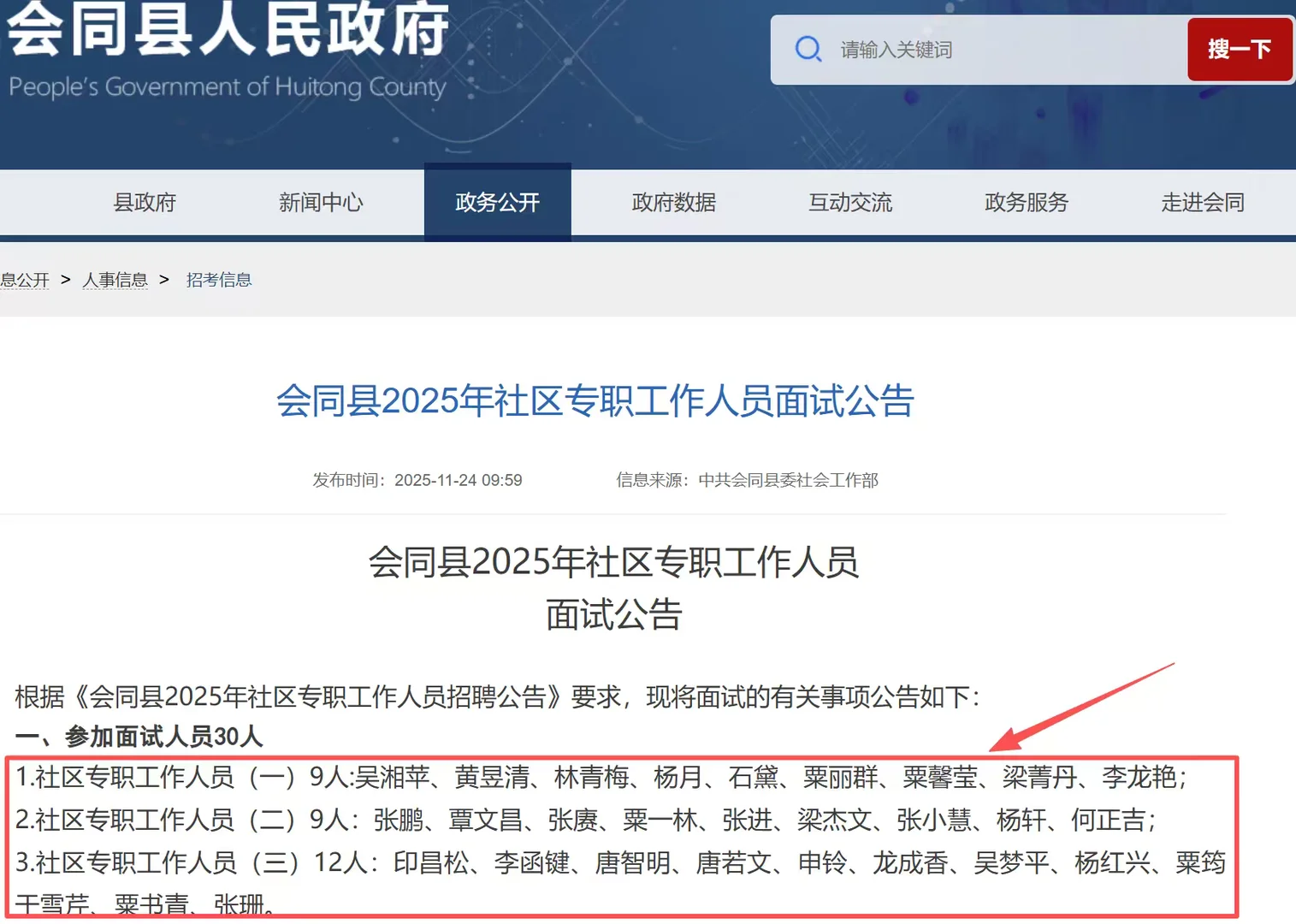Click the 人事信息 breadcrumb link

pyautogui.click(x=115, y=280)
